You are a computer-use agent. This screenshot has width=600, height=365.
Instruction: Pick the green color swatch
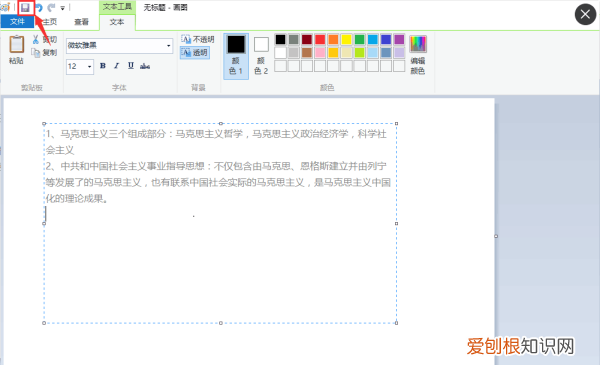pyautogui.click(x=360, y=39)
